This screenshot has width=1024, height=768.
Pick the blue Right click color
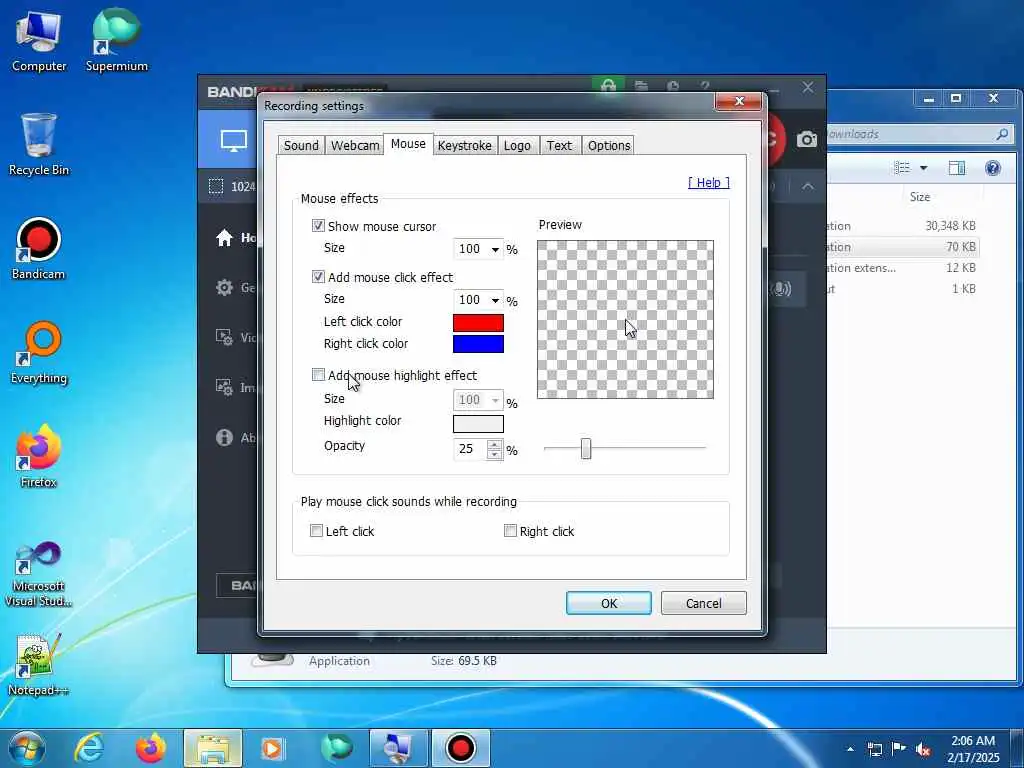click(478, 344)
